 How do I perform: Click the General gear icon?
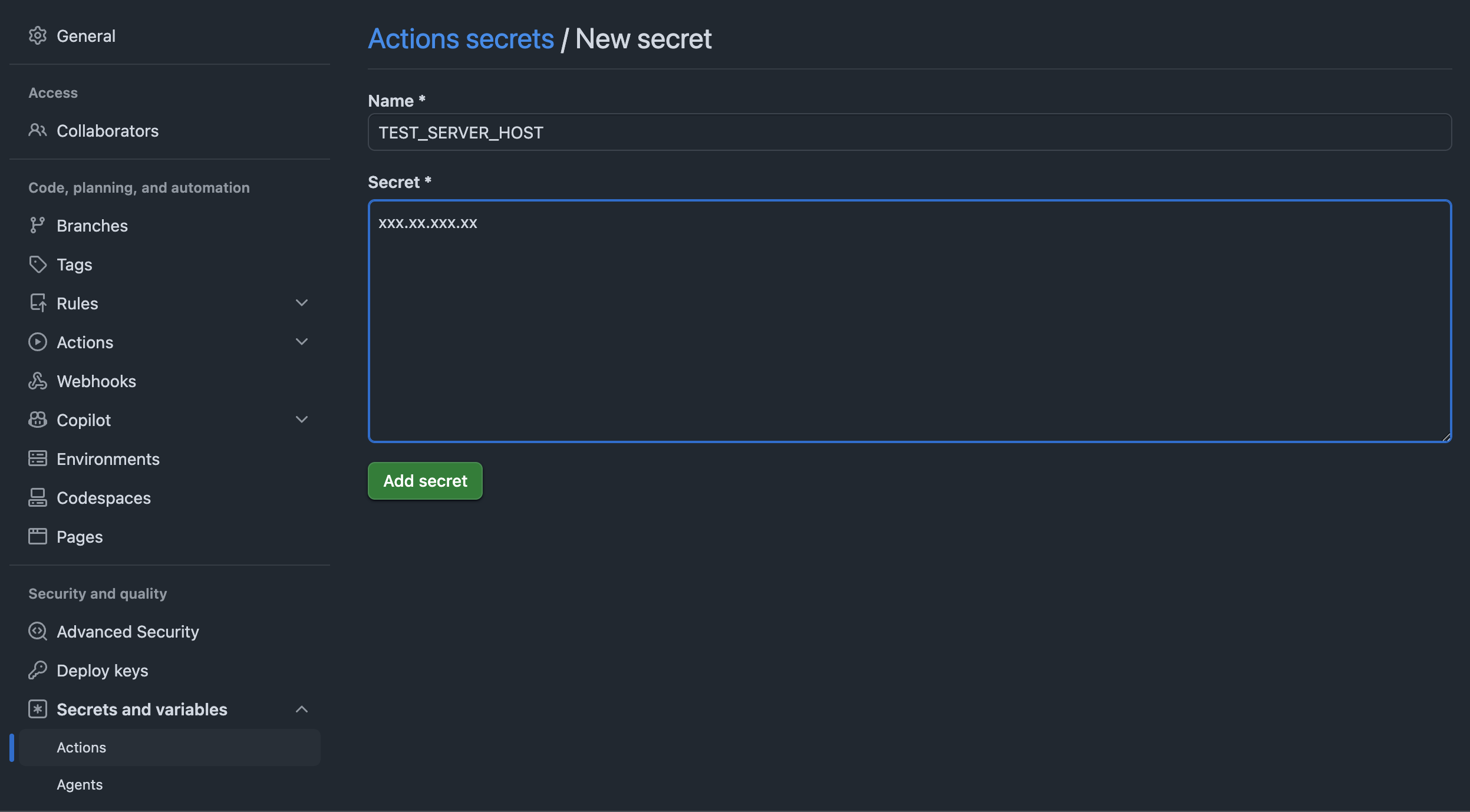(38, 36)
